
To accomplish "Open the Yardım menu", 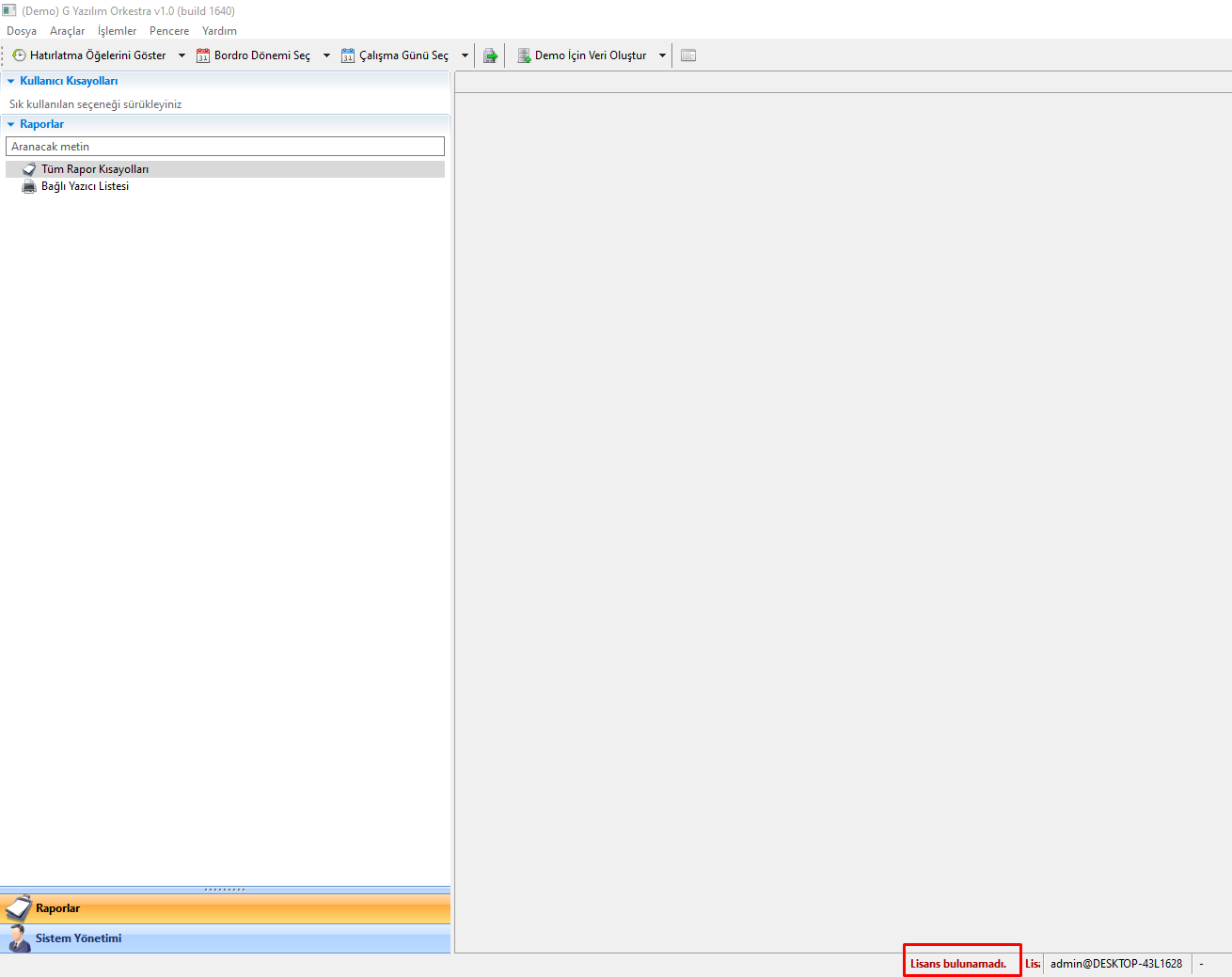I will pos(219,31).
